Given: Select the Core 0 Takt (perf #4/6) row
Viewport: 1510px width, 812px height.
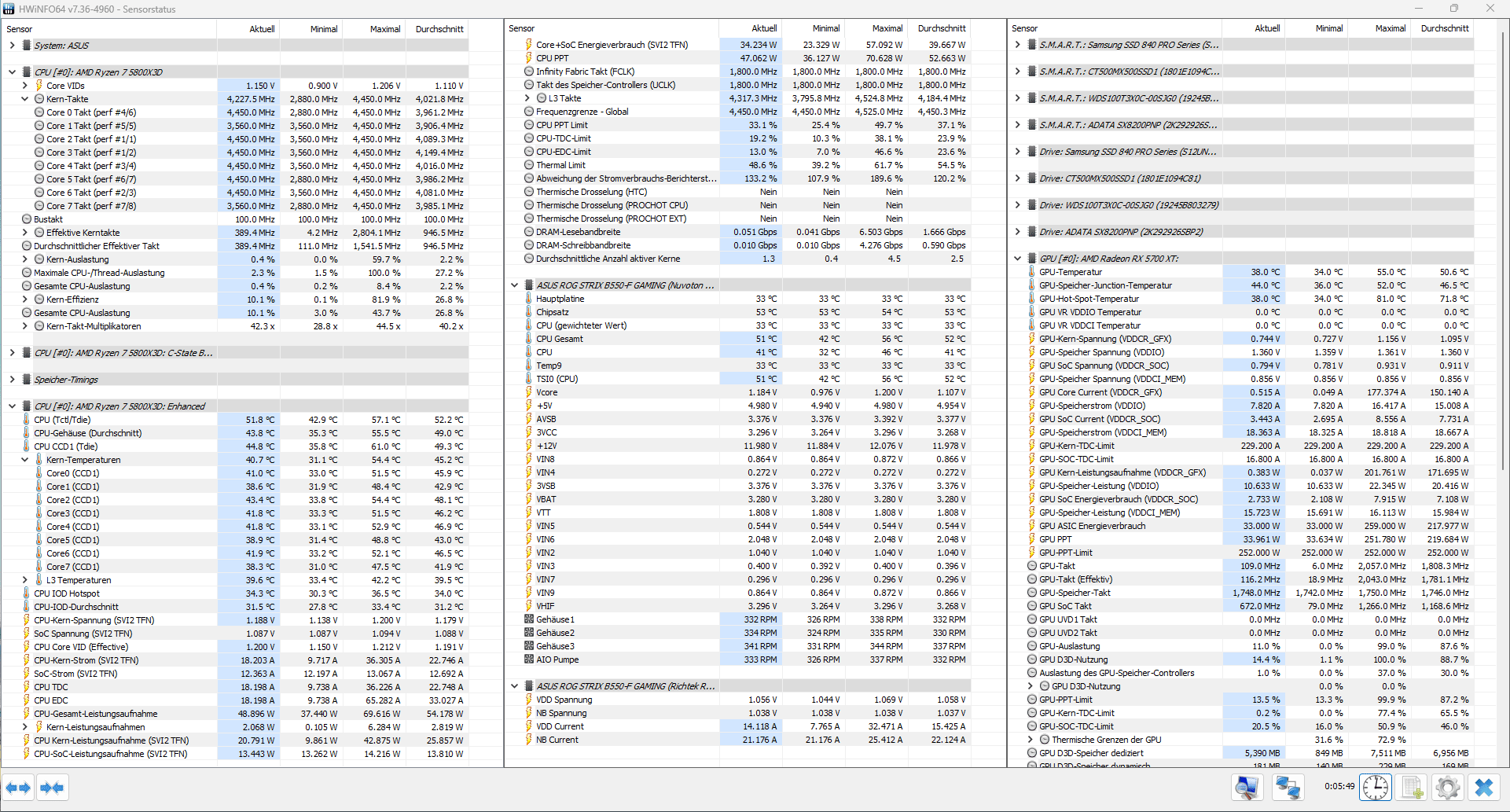Looking at the screenshot, I should point(234,112).
